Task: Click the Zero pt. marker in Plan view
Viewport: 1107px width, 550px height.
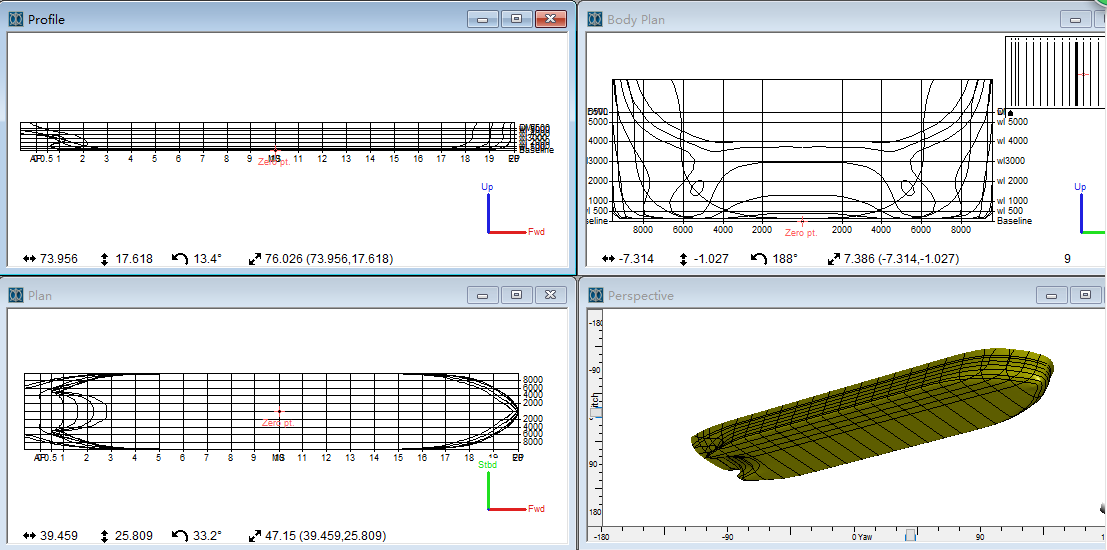Action: click(278, 412)
